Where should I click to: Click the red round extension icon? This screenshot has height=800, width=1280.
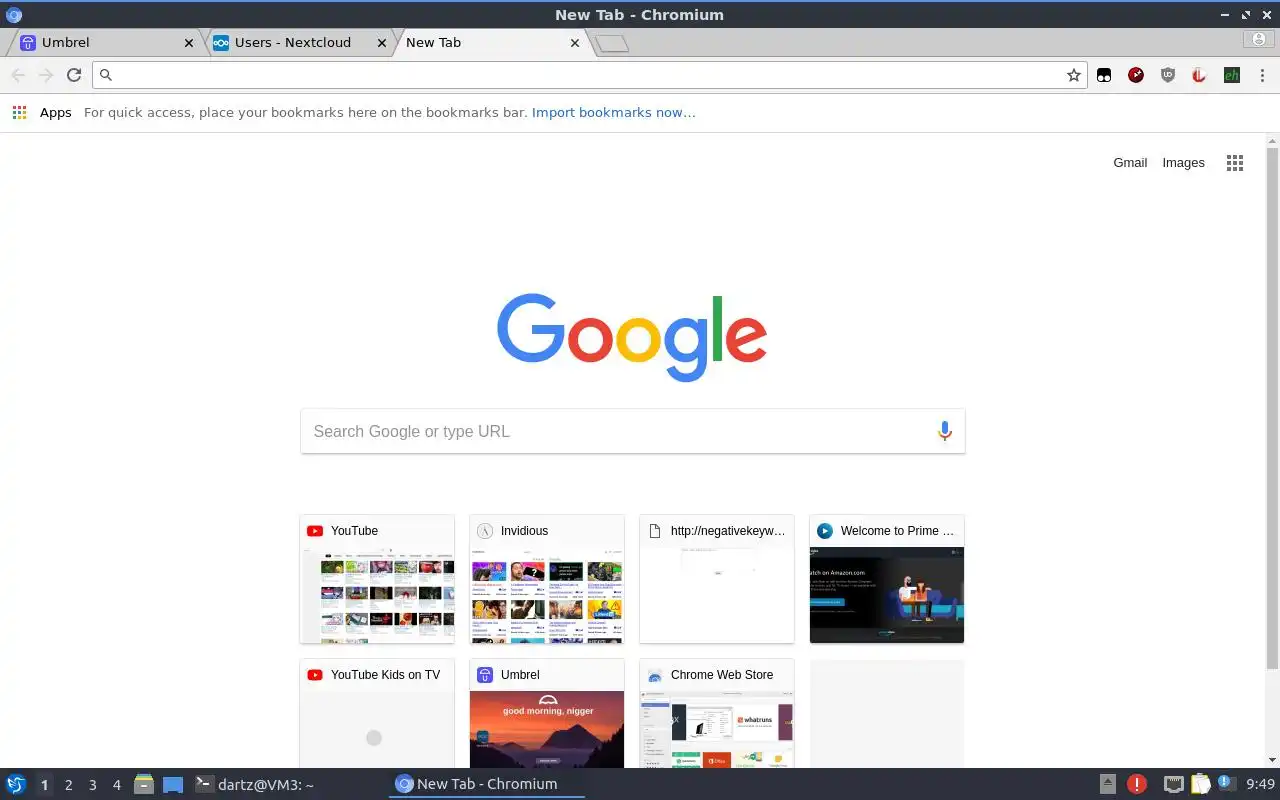1136,75
